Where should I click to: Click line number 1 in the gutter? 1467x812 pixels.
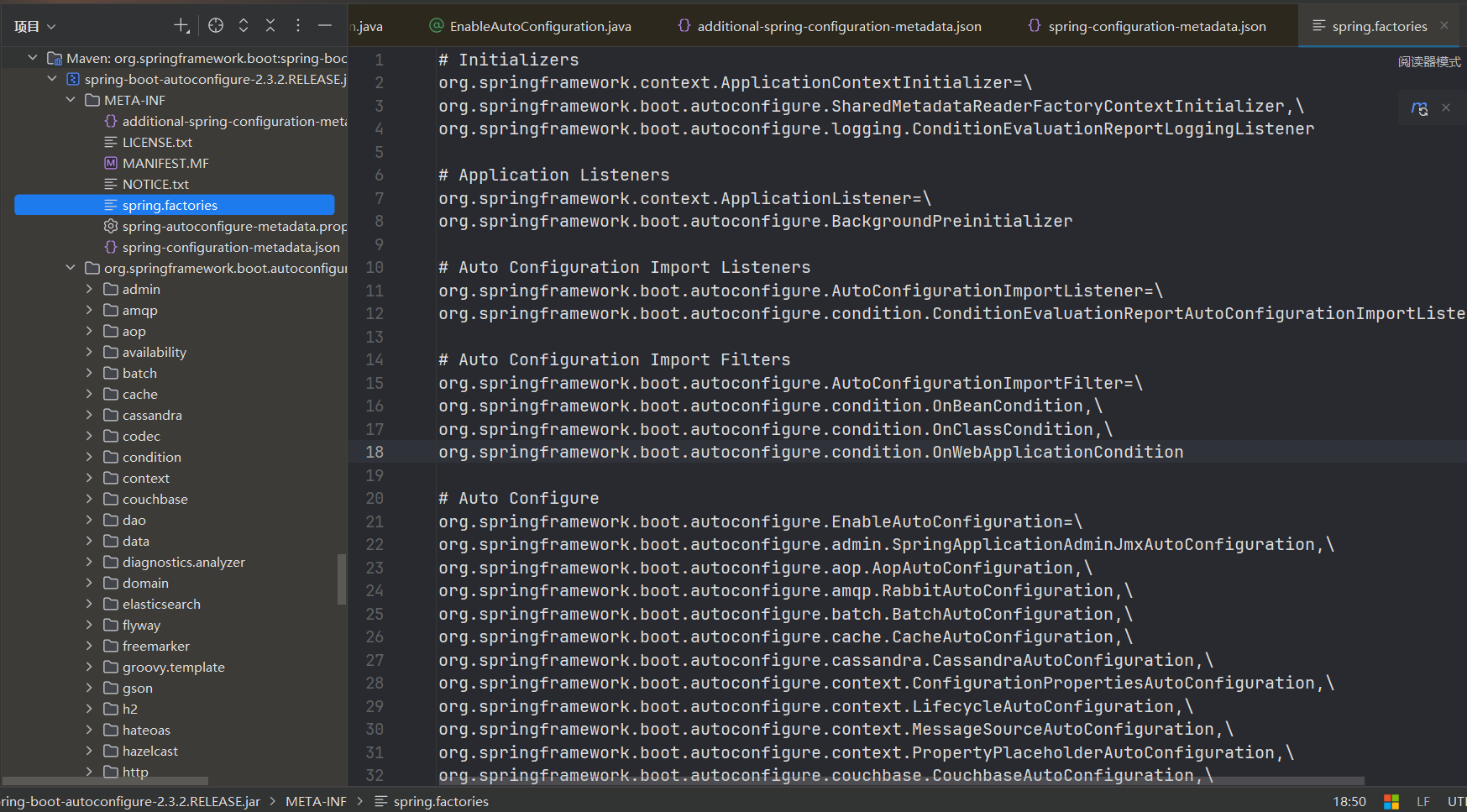tap(379, 60)
